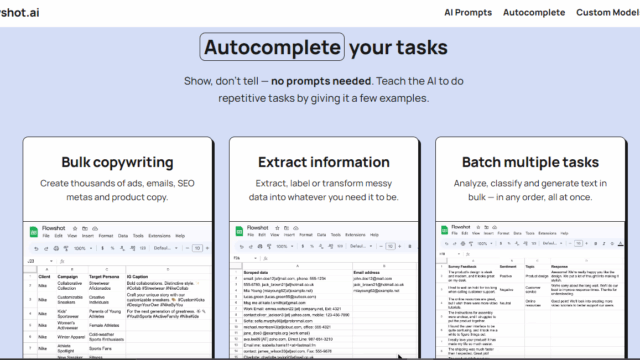Click Strikethrough in Batch multiple tasks sheet
Image resolution: width=640 pixels, height=360 pixels.
[612, 244]
